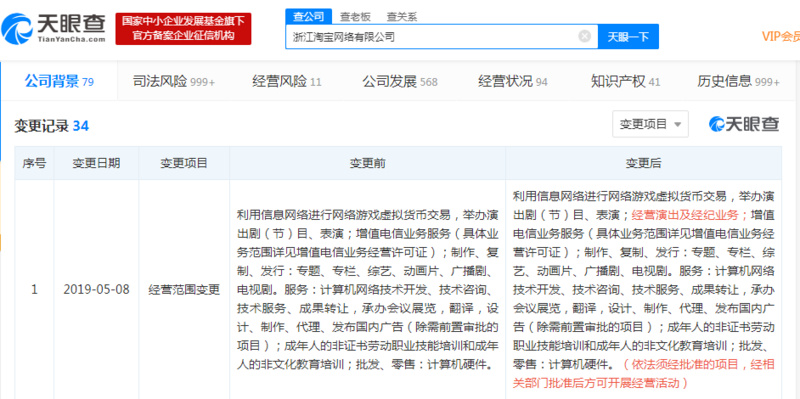Click the red text 经营演出及经纪业务
This screenshot has width=800, height=399.
pos(685,215)
